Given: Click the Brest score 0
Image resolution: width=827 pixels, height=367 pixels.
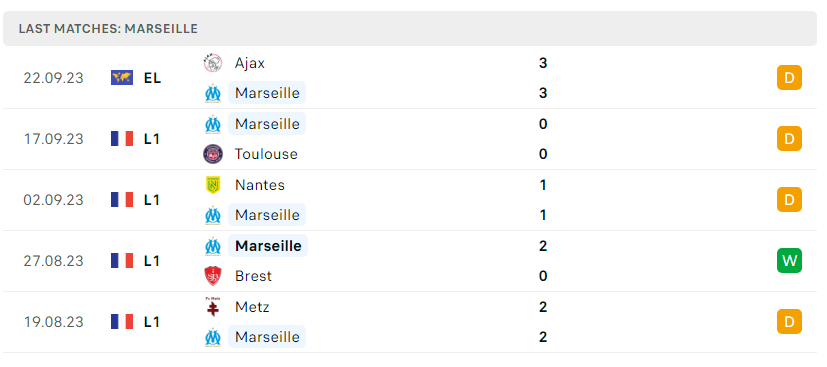Looking at the screenshot, I should click(543, 276).
